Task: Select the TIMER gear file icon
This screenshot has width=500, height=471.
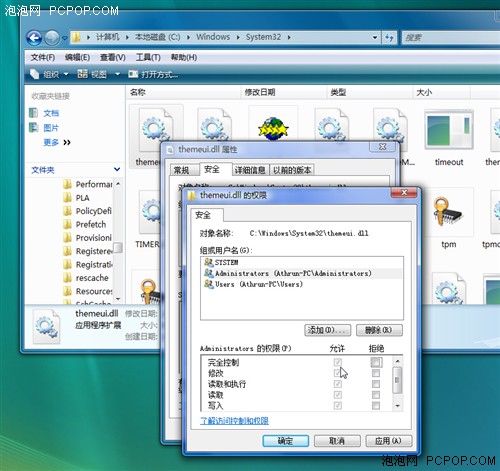Action: tap(150, 212)
